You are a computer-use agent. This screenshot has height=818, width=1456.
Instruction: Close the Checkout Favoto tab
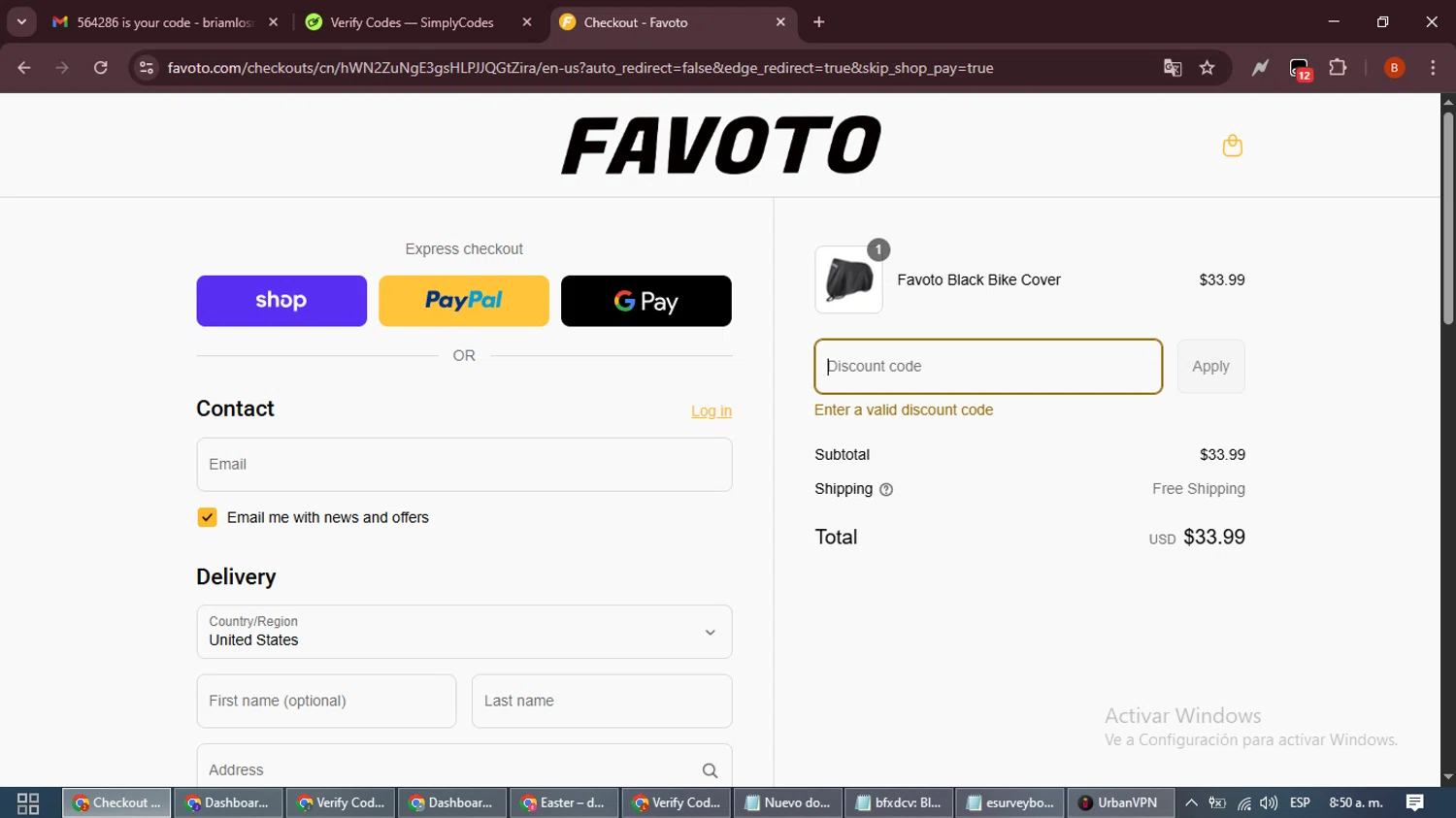point(780,22)
